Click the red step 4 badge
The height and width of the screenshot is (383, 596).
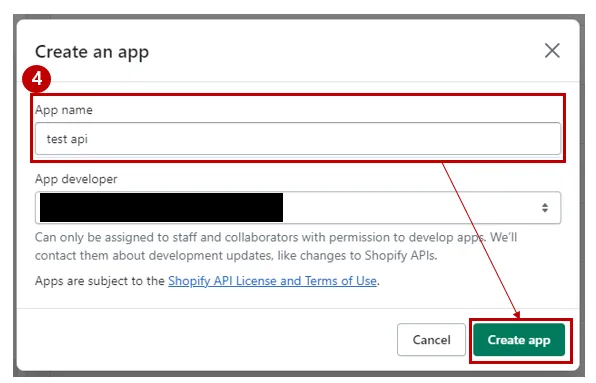[36, 79]
